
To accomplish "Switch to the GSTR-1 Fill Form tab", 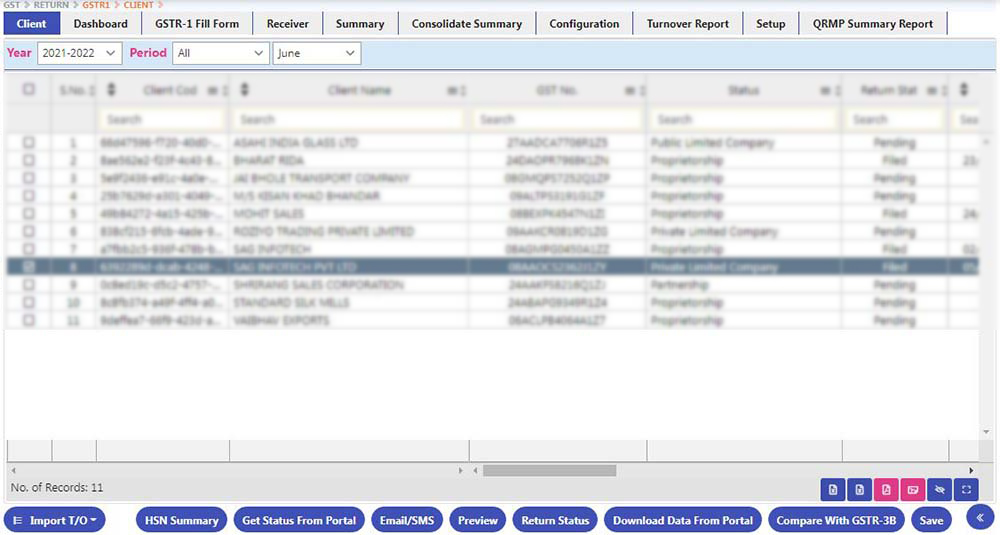I will (197, 24).
